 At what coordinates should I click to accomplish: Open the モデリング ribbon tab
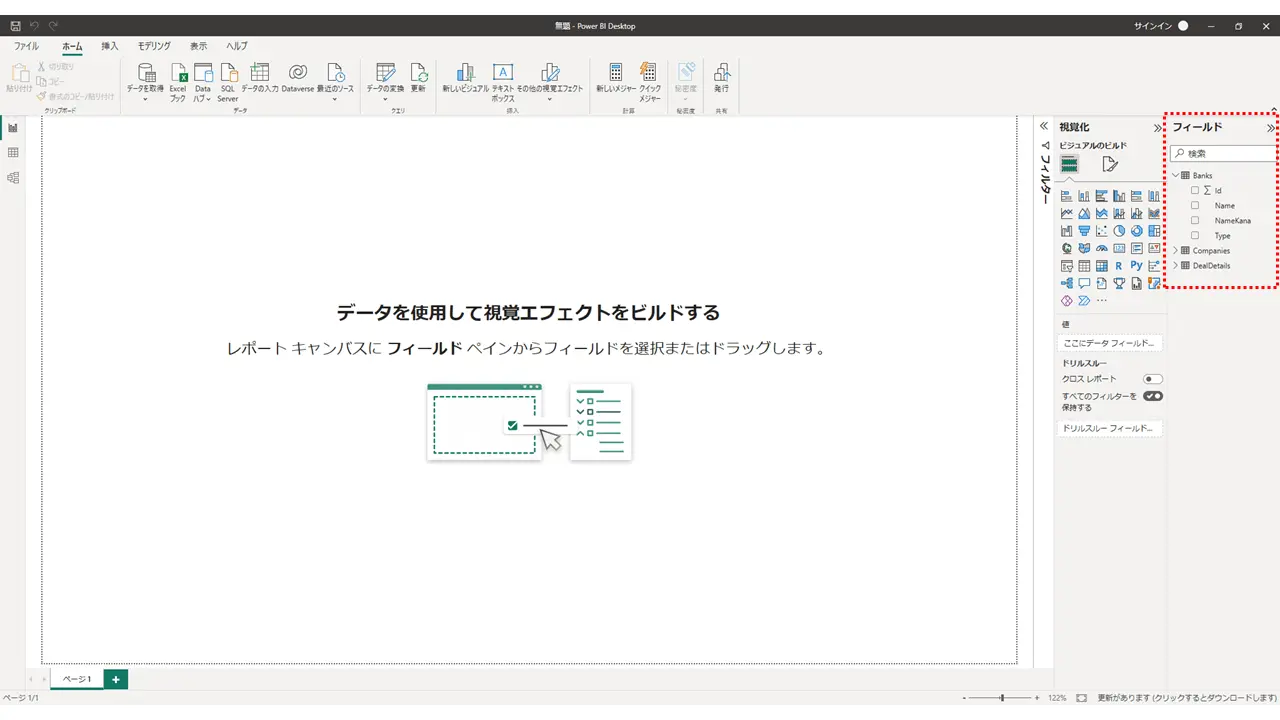(154, 46)
